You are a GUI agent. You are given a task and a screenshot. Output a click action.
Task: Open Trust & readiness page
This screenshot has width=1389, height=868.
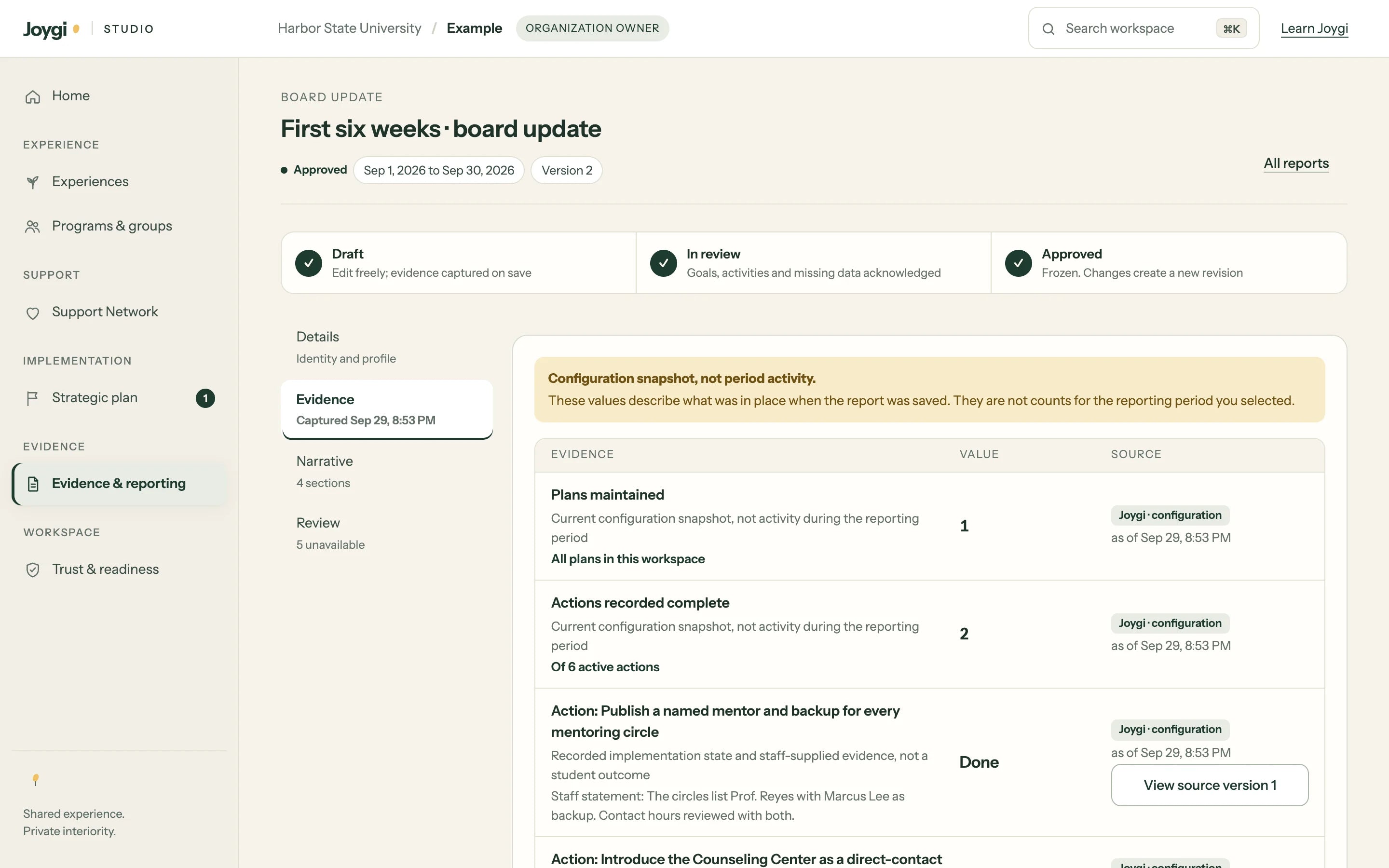[119, 569]
